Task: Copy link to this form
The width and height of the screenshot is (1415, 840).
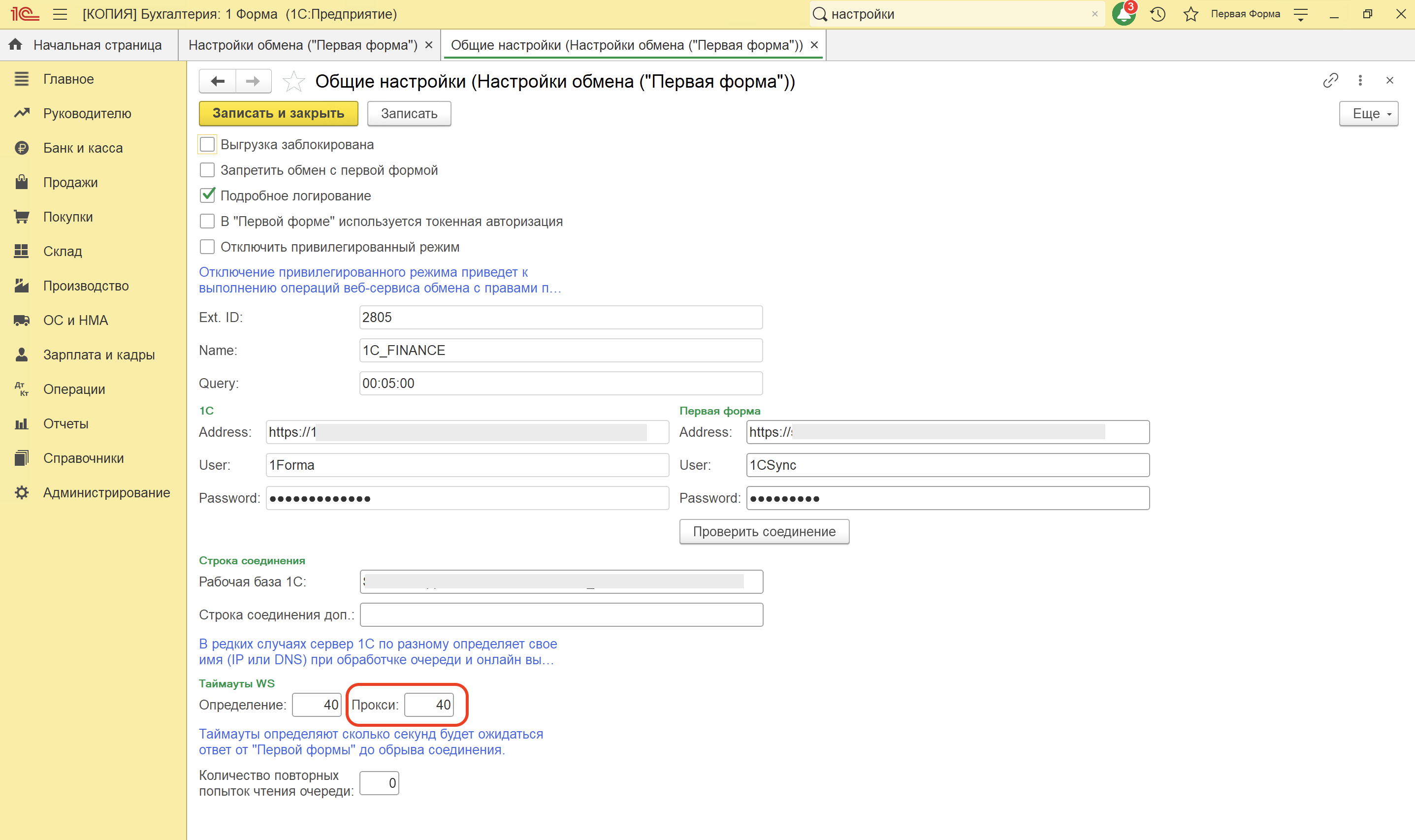Action: [1331, 80]
